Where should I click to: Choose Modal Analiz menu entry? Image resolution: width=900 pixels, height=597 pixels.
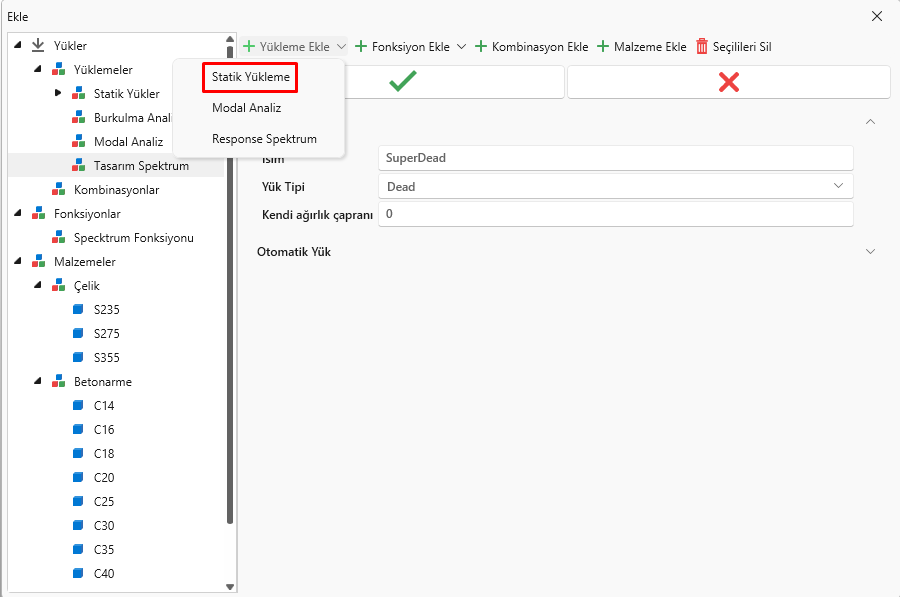tap(246, 108)
